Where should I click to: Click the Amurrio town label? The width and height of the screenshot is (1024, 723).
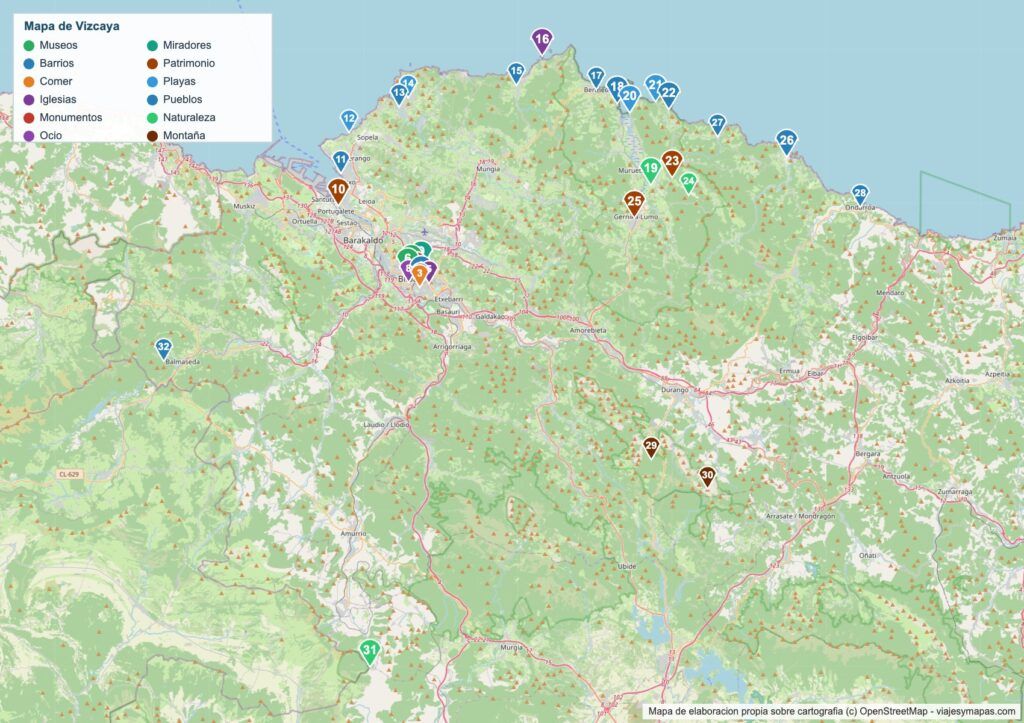click(x=353, y=534)
